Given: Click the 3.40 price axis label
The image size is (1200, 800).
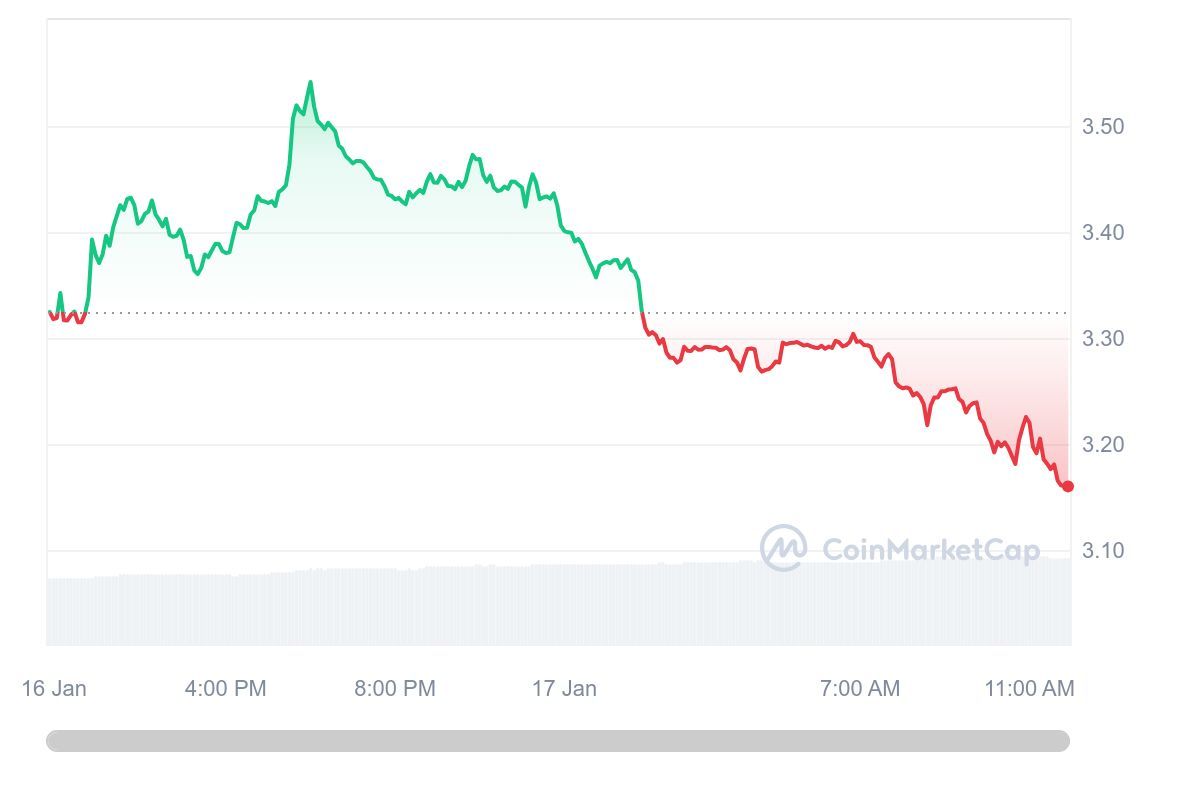Looking at the screenshot, I should tap(1103, 232).
